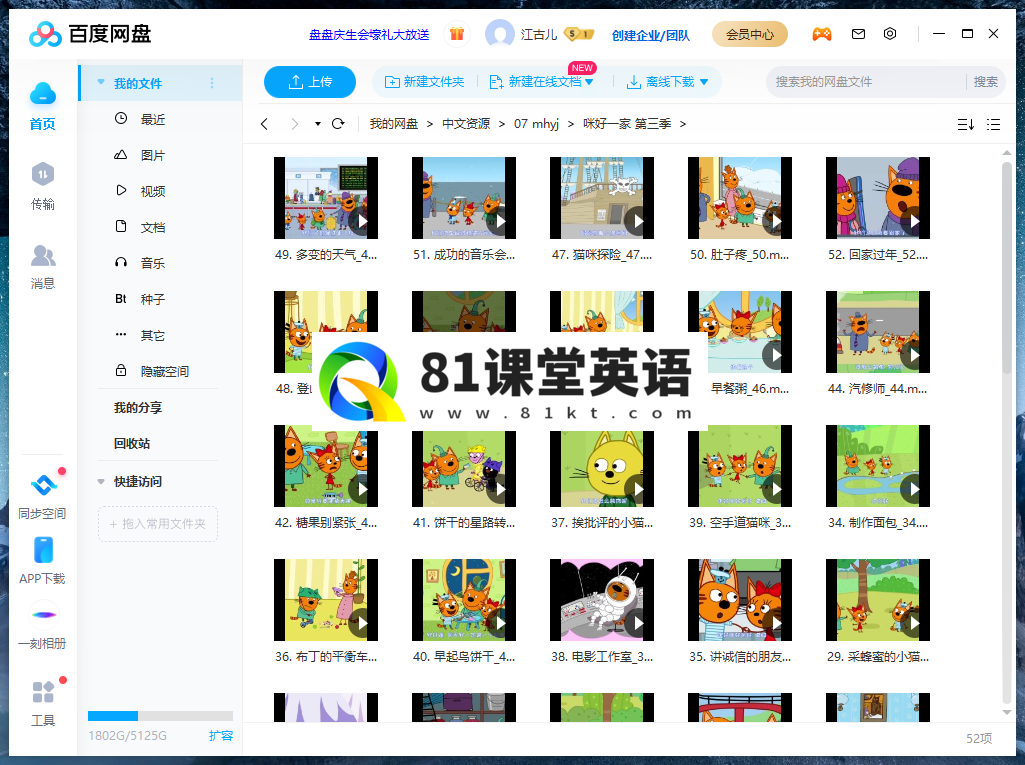Open 回收站 recycle bin
1025x765 pixels.
tap(132, 443)
